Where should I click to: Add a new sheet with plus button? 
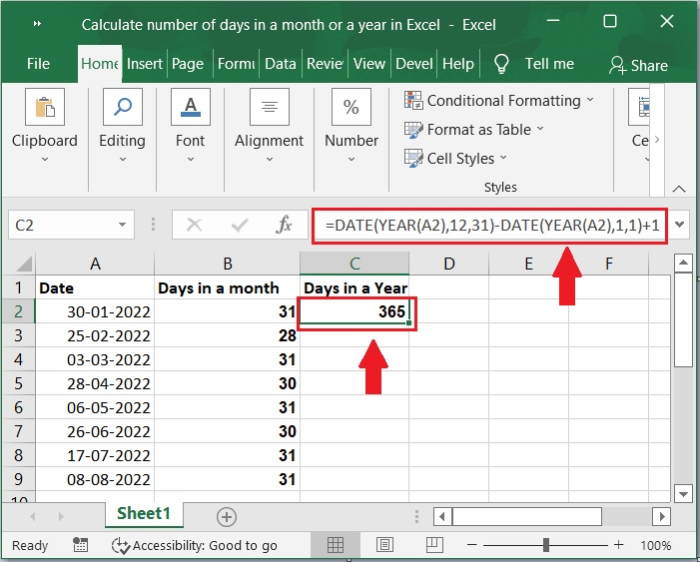click(226, 517)
